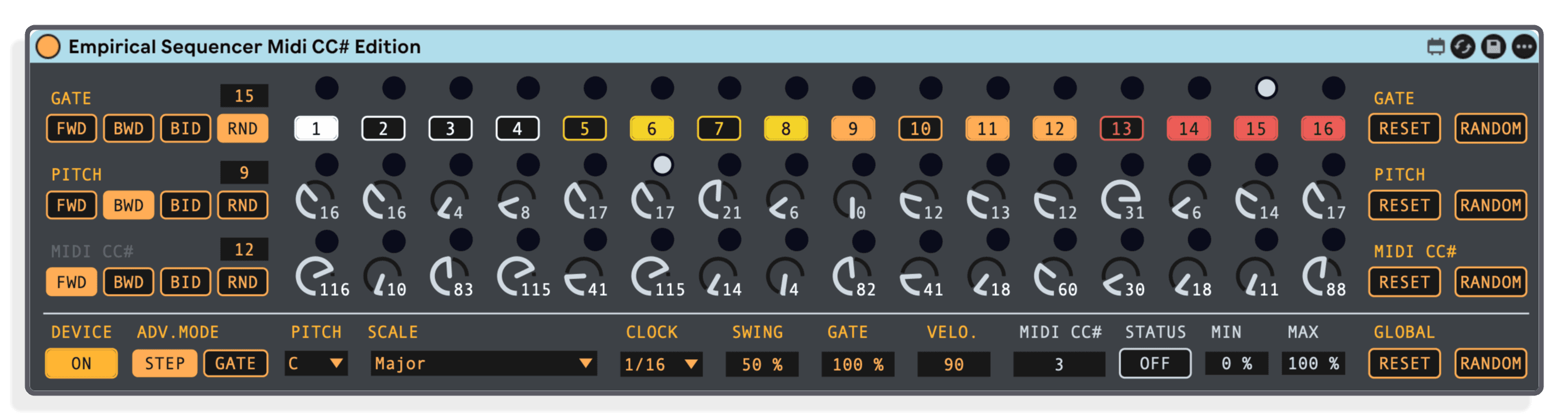Screen dimensions: 1568x420
Task: Click the MIDI CC# knob showing value 116
Action: coord(316,277)
